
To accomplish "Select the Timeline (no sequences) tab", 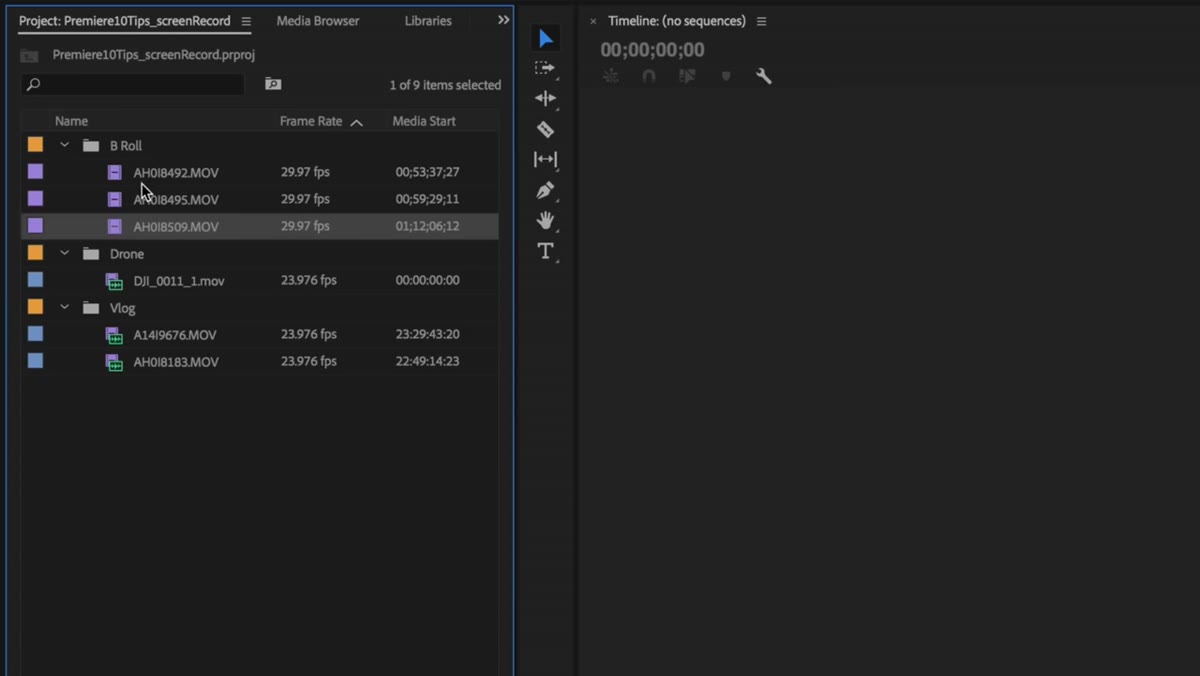I will [x=677, y=21].
